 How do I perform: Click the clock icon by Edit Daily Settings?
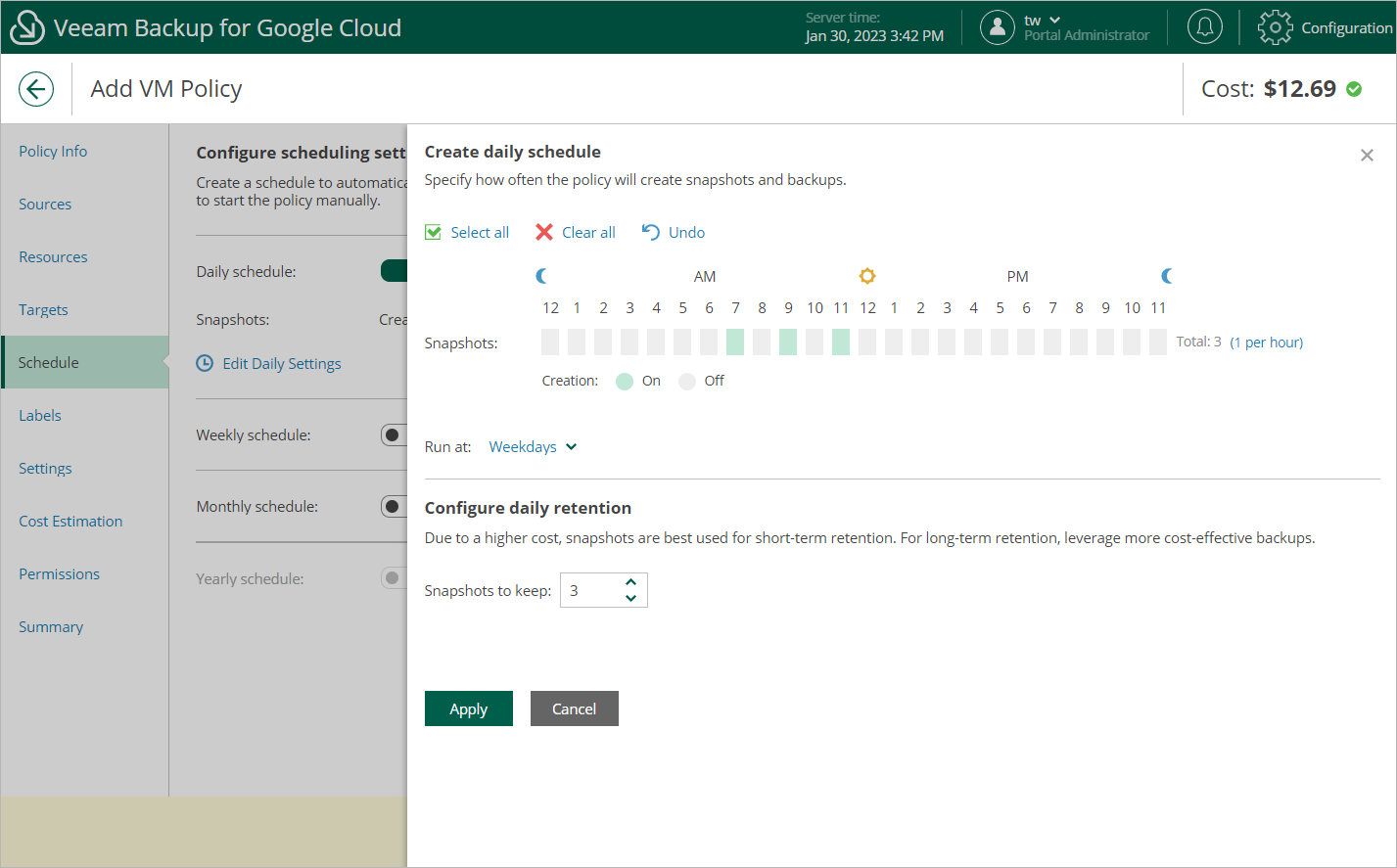(x=205, y=363)
